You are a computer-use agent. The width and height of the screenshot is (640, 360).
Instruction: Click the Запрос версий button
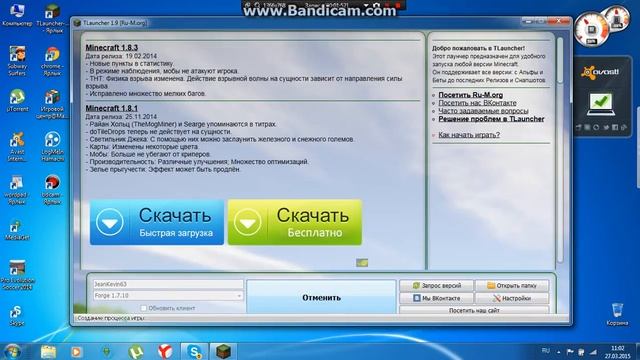click(436, 285)
